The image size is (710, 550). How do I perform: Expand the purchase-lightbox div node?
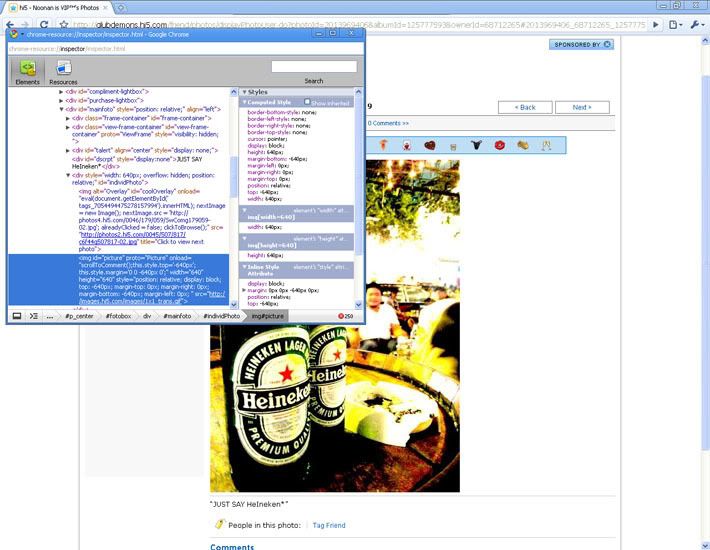coord(61,100)
